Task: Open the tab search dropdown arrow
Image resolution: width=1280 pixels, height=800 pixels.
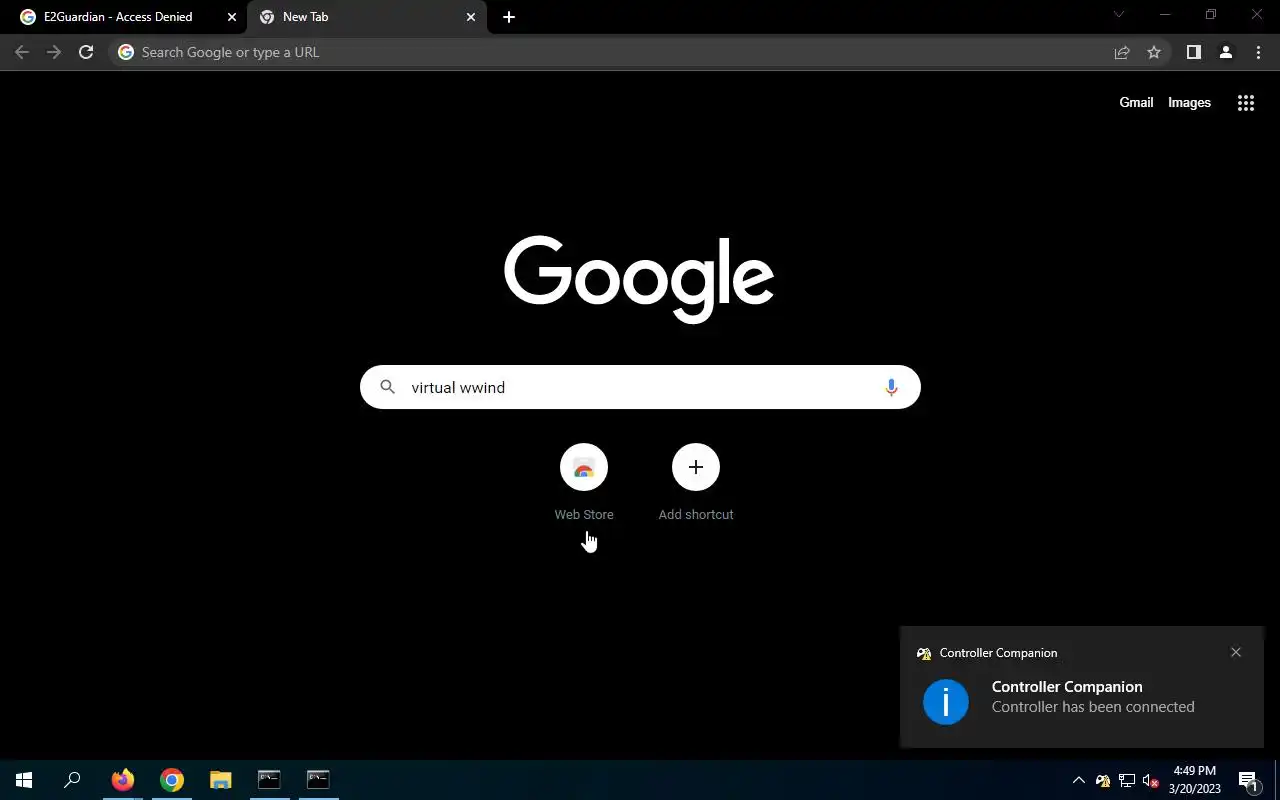Action: 1119,15
